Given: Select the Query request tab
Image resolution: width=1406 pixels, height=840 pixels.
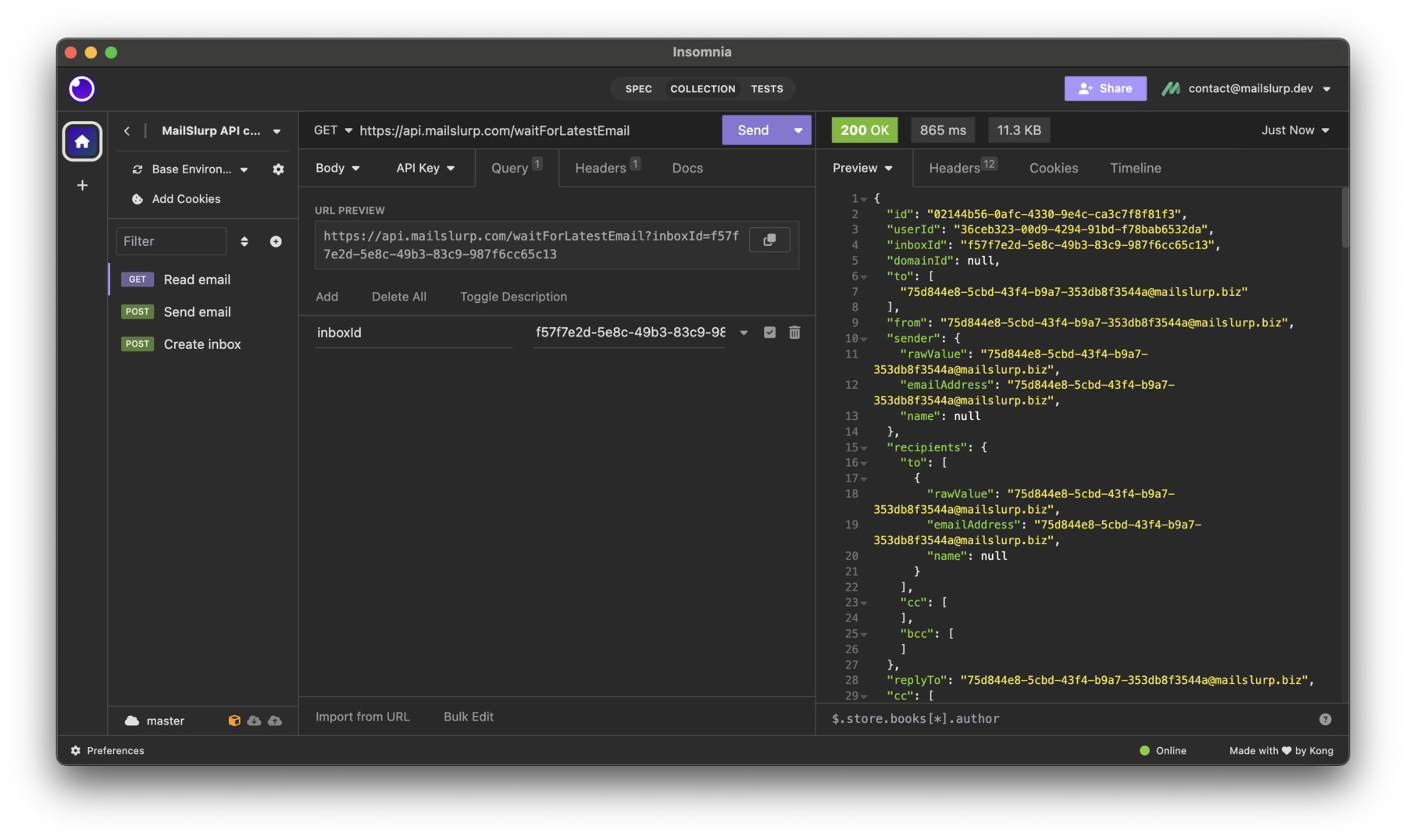Looking at the screenshot, I should [x=516, y=168].
